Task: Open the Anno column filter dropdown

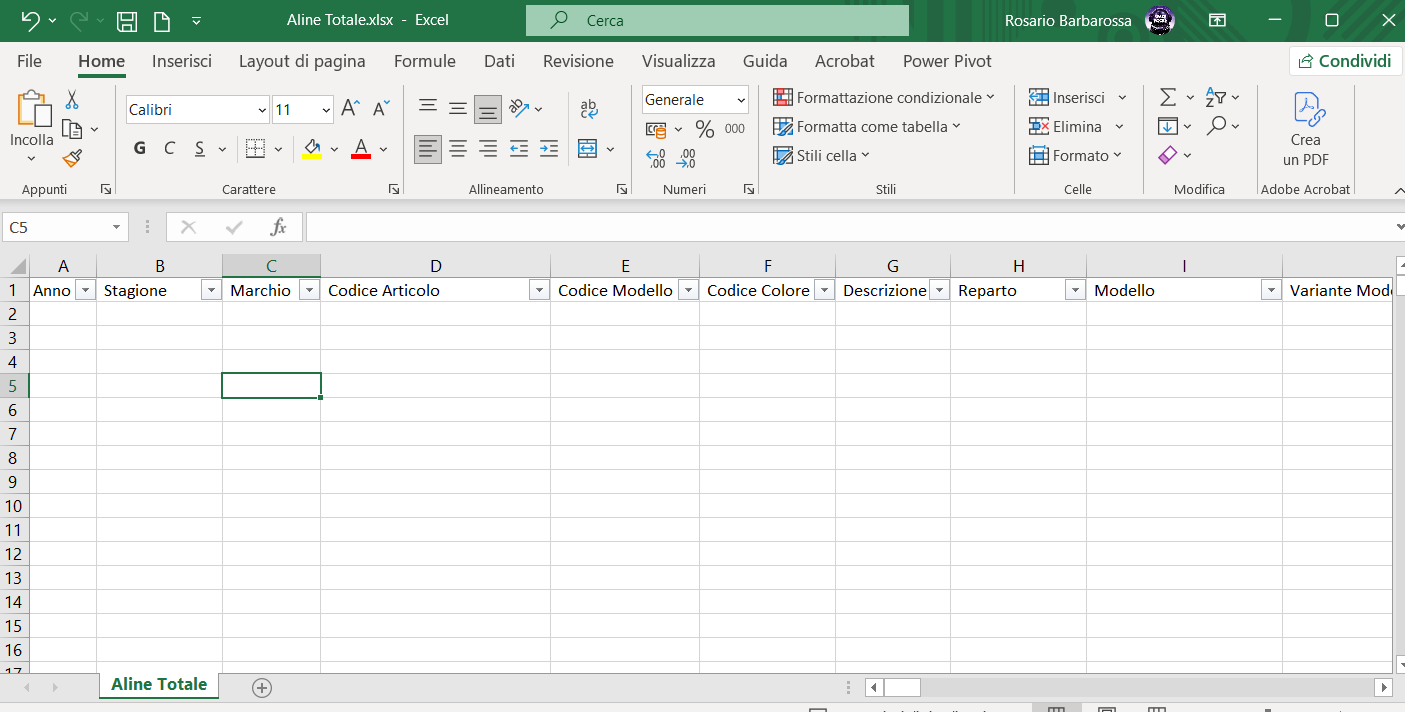Action: coord(85,290)
